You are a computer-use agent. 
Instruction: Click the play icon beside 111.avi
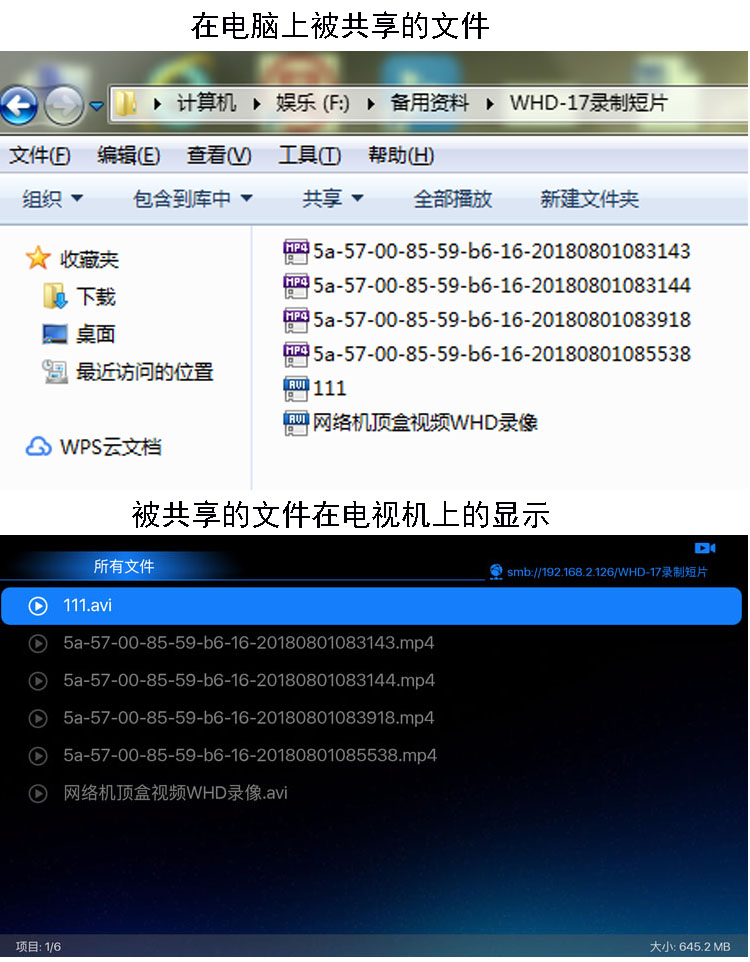click(x=38, y=606)
